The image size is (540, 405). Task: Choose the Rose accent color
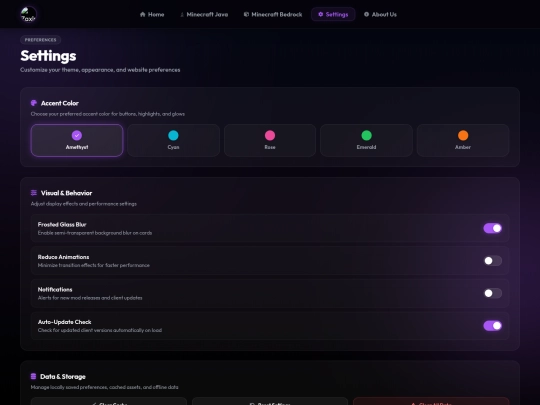270,141
